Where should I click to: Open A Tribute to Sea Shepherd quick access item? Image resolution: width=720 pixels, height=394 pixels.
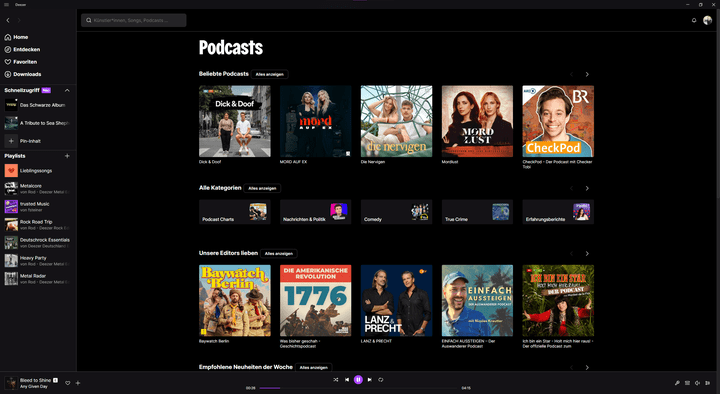point(37,123)
